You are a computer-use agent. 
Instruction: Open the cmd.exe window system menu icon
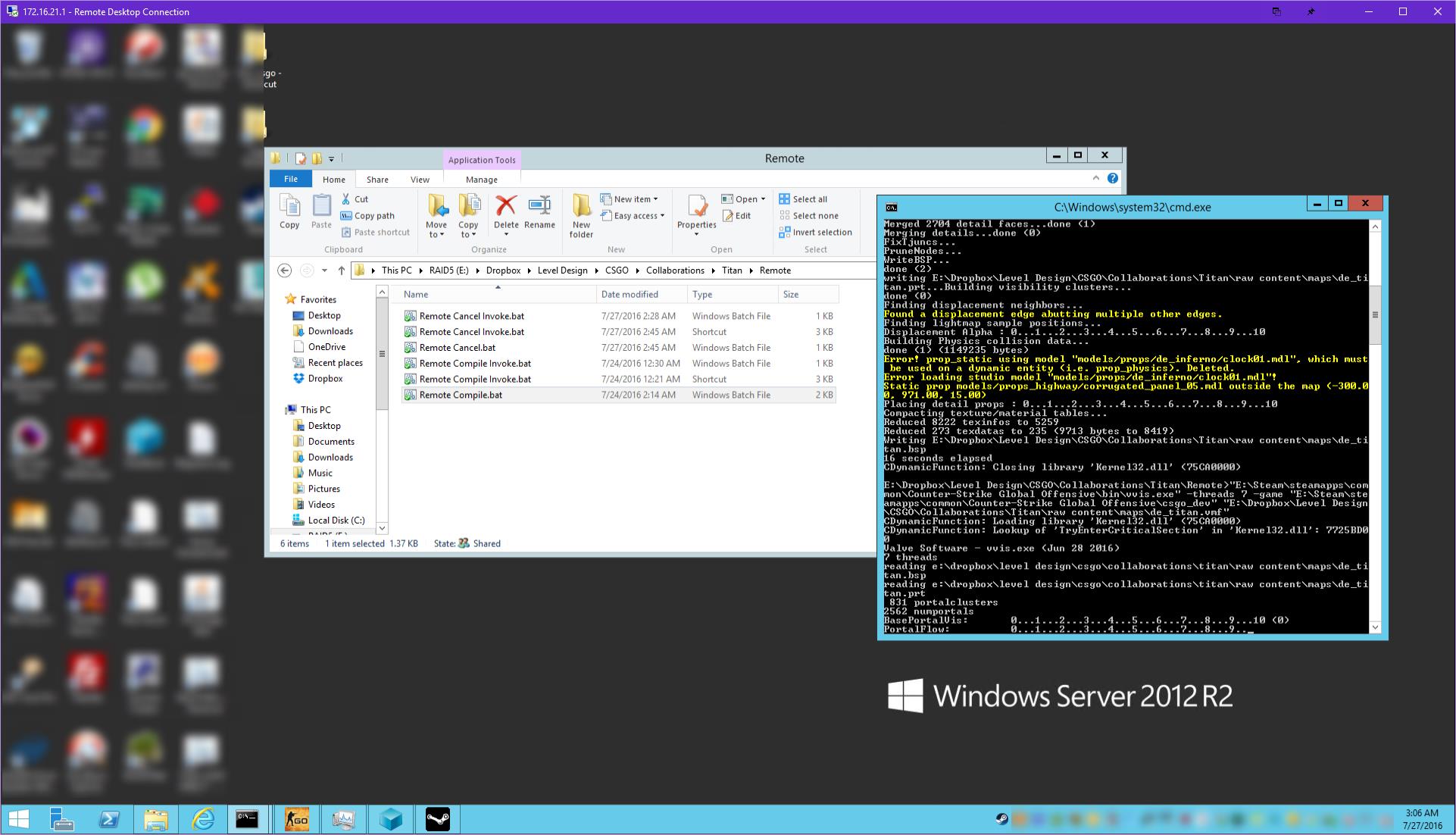892,207
